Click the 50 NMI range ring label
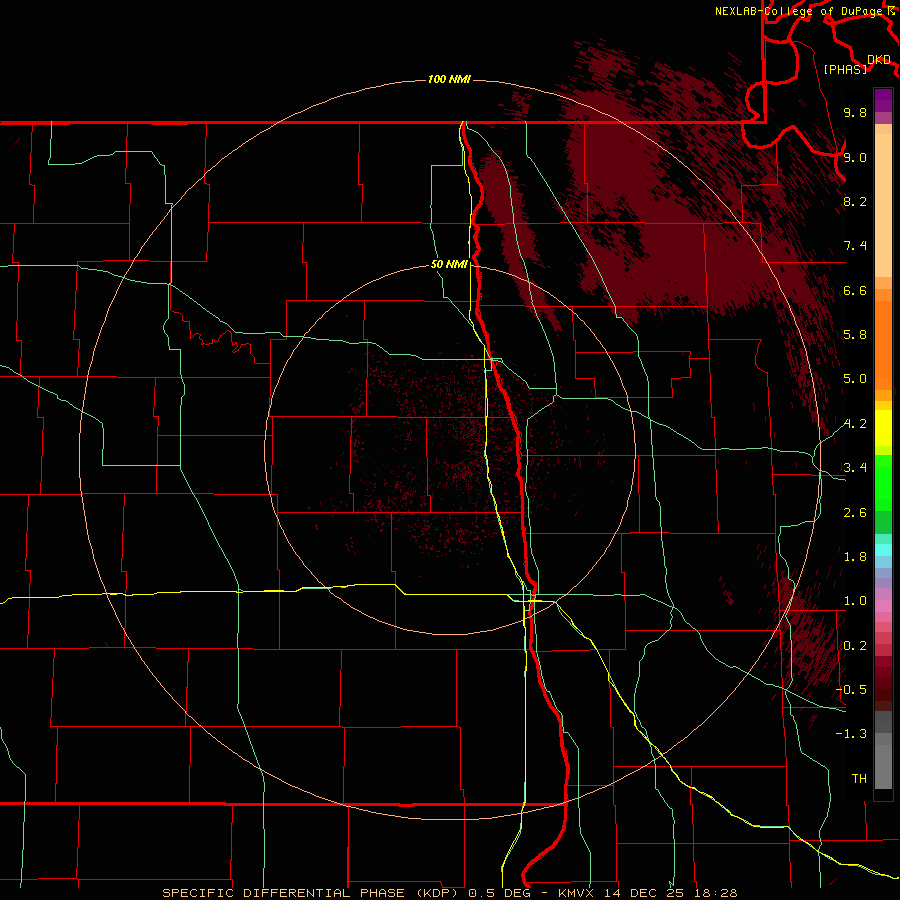900x900 pixels. point(449,264)
